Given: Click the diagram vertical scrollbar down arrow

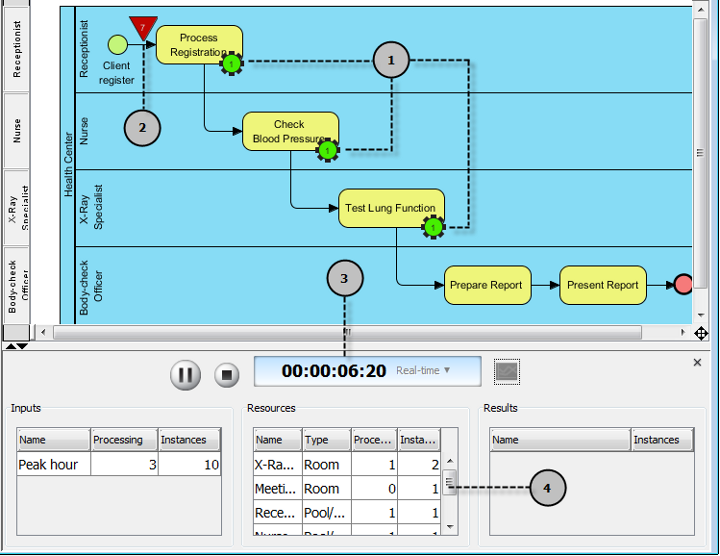Looking at the screenshot, I should [x=700, y=315].
